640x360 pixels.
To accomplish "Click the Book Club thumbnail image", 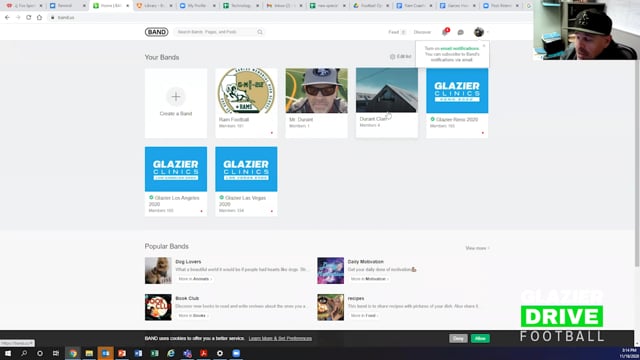I will [x=158, y=307].
